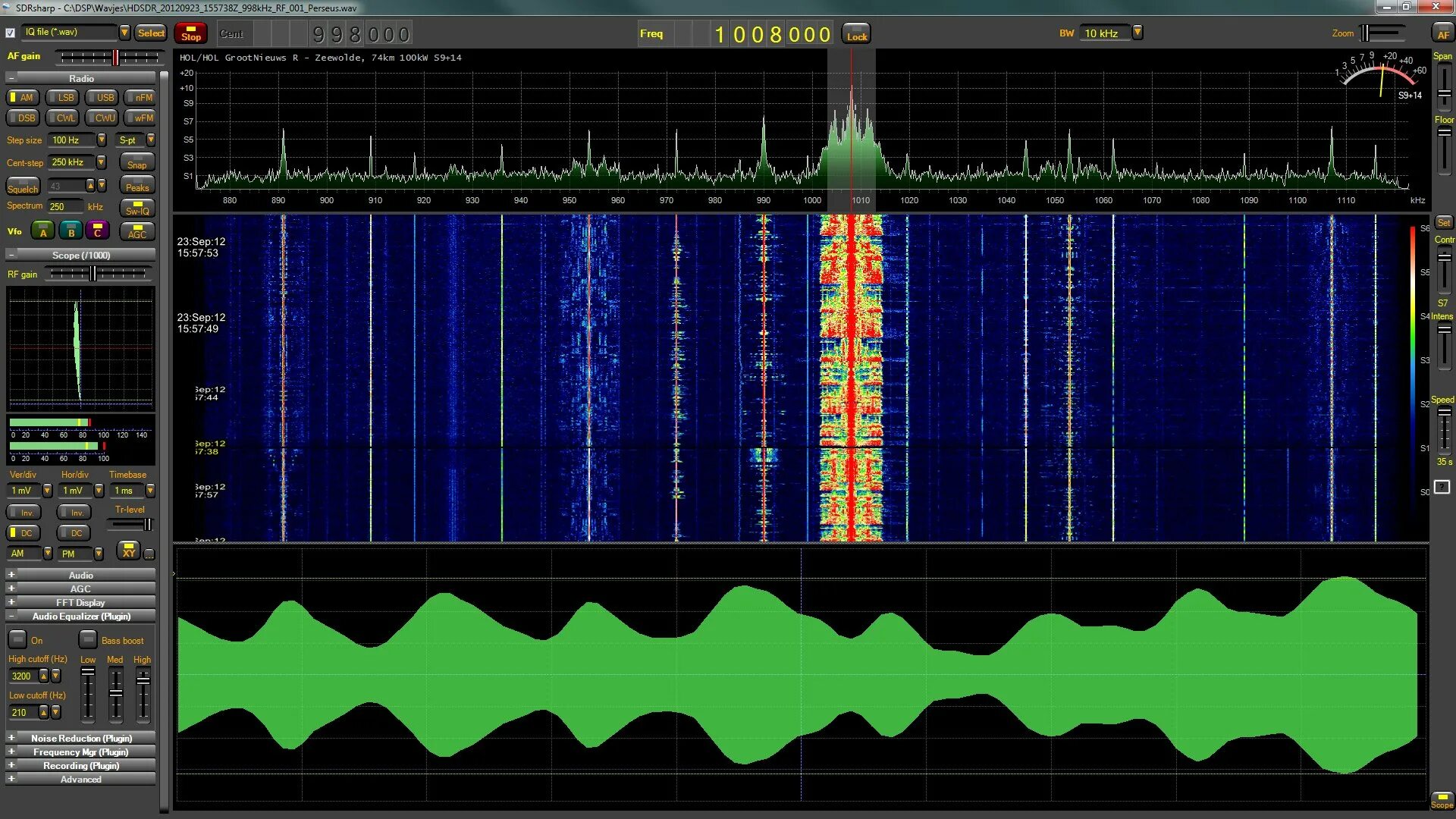1456x819 pixels.
Task: Select LSB demodulation mode
Action: (62, 97)
